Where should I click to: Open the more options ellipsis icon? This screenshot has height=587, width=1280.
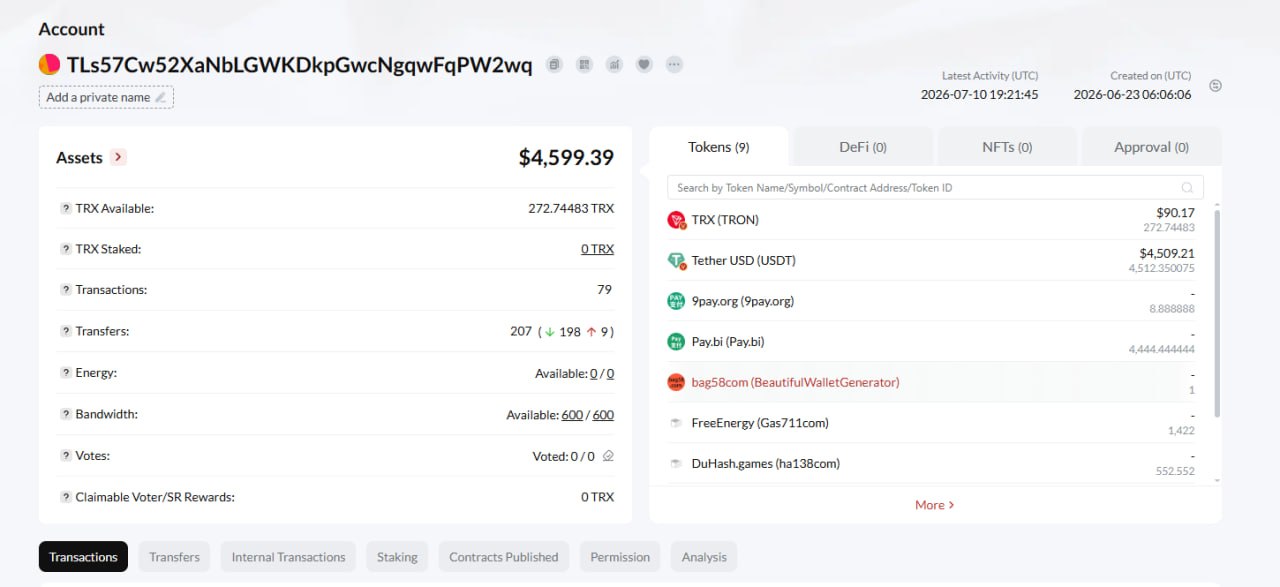pos(674,65)
